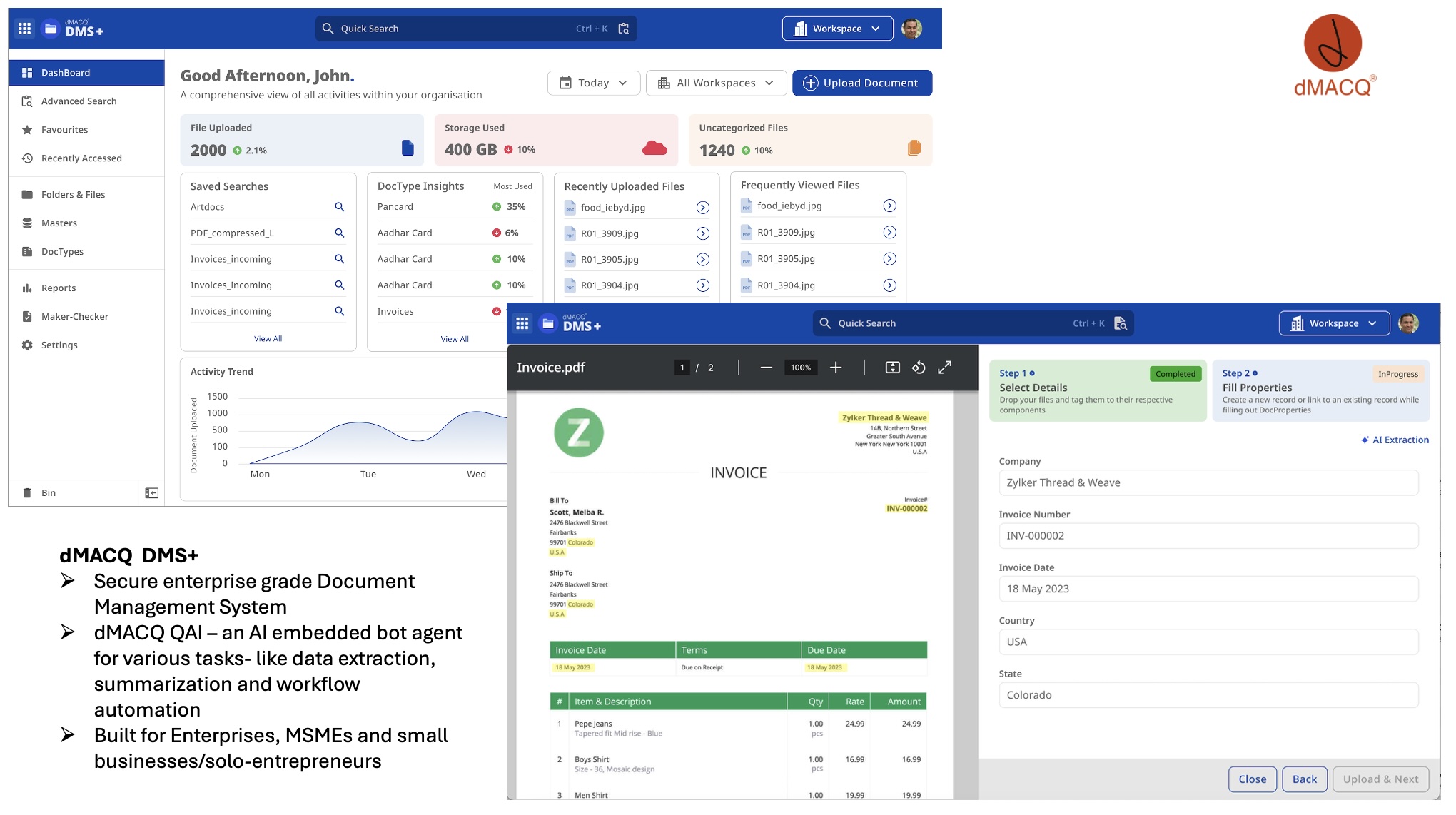Open arrow icon for food_iebyd.jpg in Recently Uploaded
This screenshot has height=815, width=1456.
(702, 208)
